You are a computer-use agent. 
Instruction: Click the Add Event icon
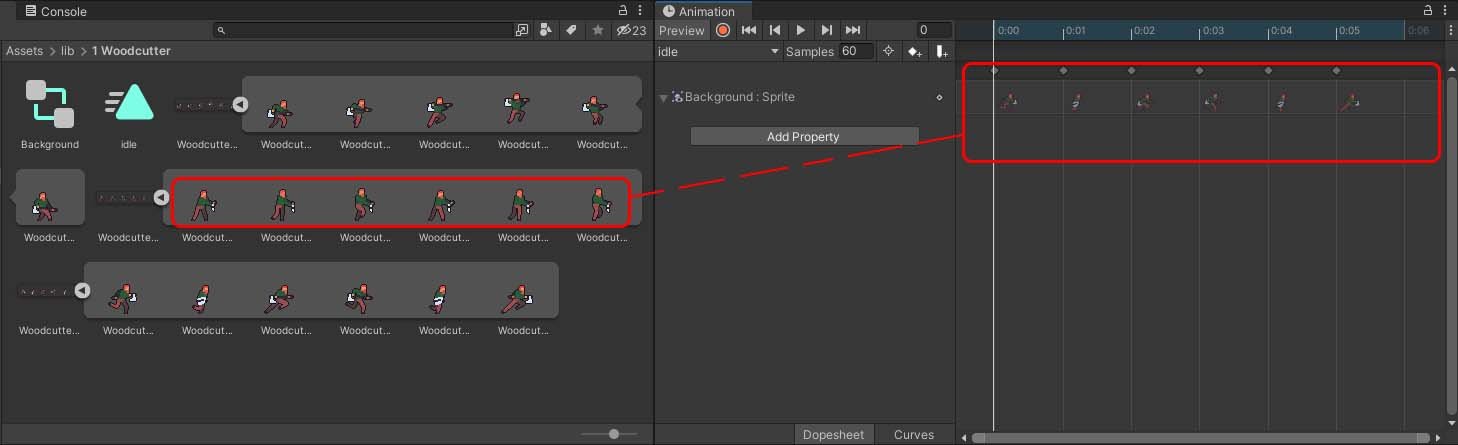tap(941, 51)
